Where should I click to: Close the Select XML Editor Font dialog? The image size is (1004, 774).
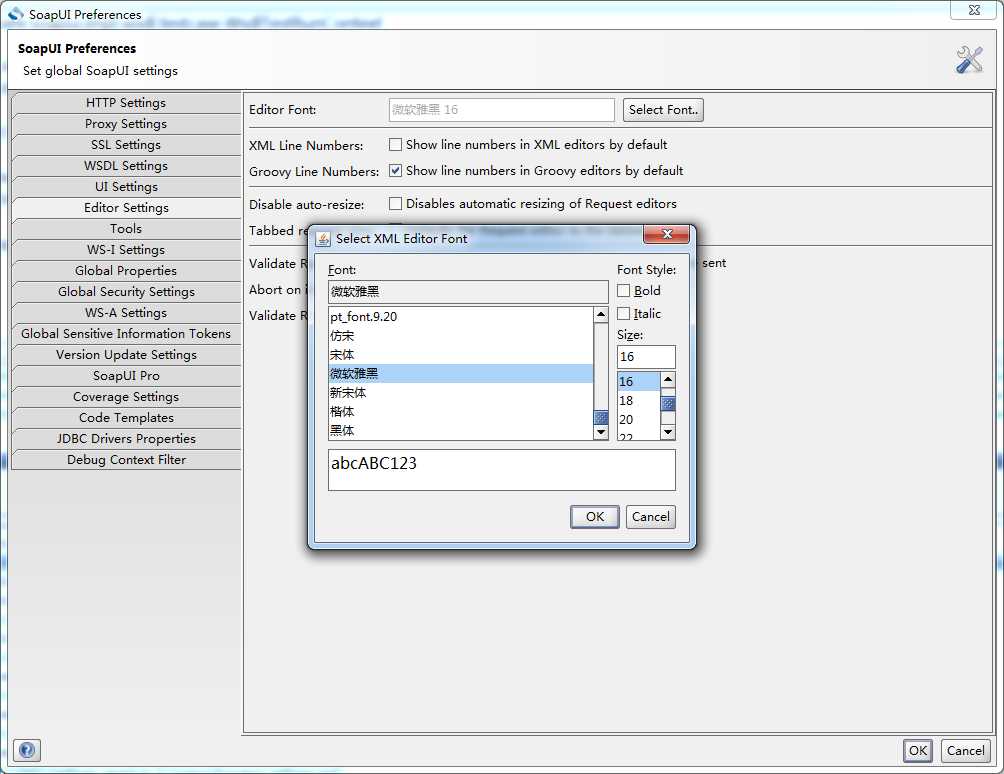(x=666, y=234)
